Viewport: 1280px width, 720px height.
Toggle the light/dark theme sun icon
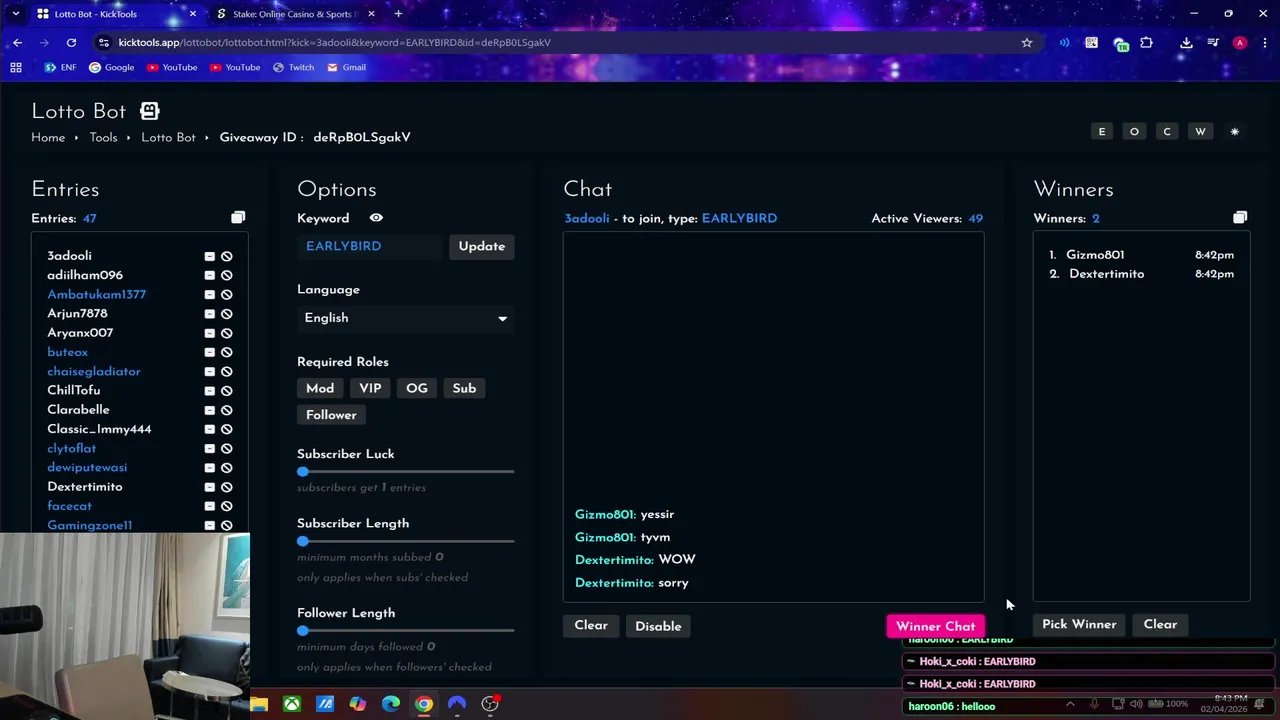click(1235, 132)
